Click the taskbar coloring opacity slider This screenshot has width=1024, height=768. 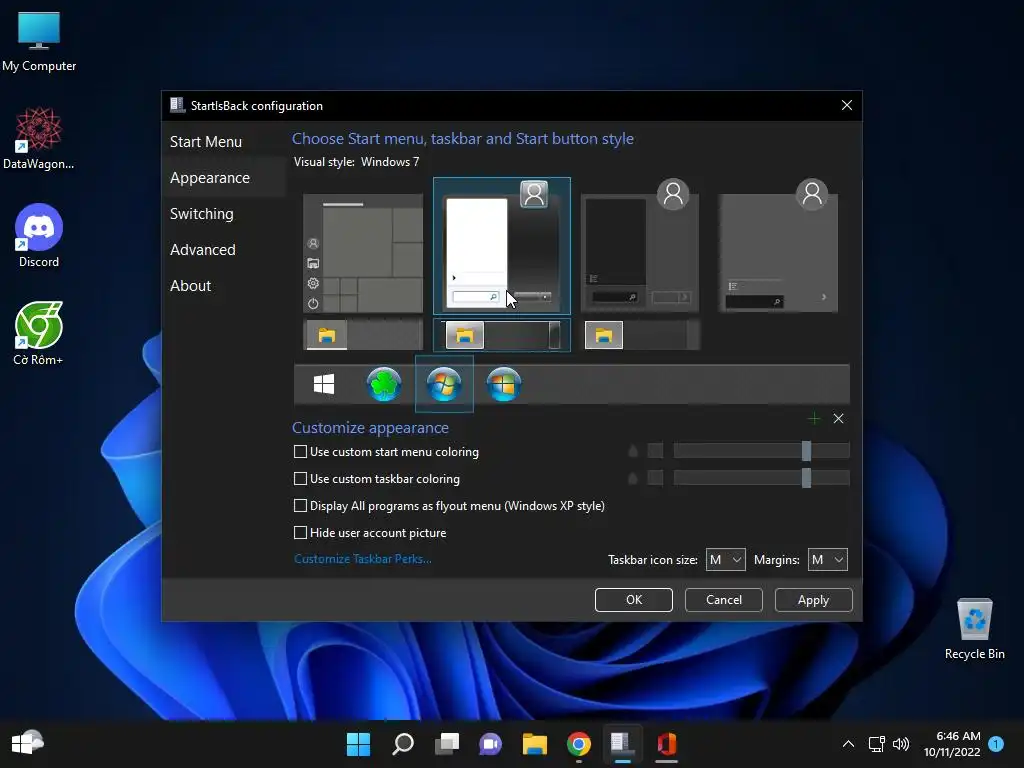761,477
